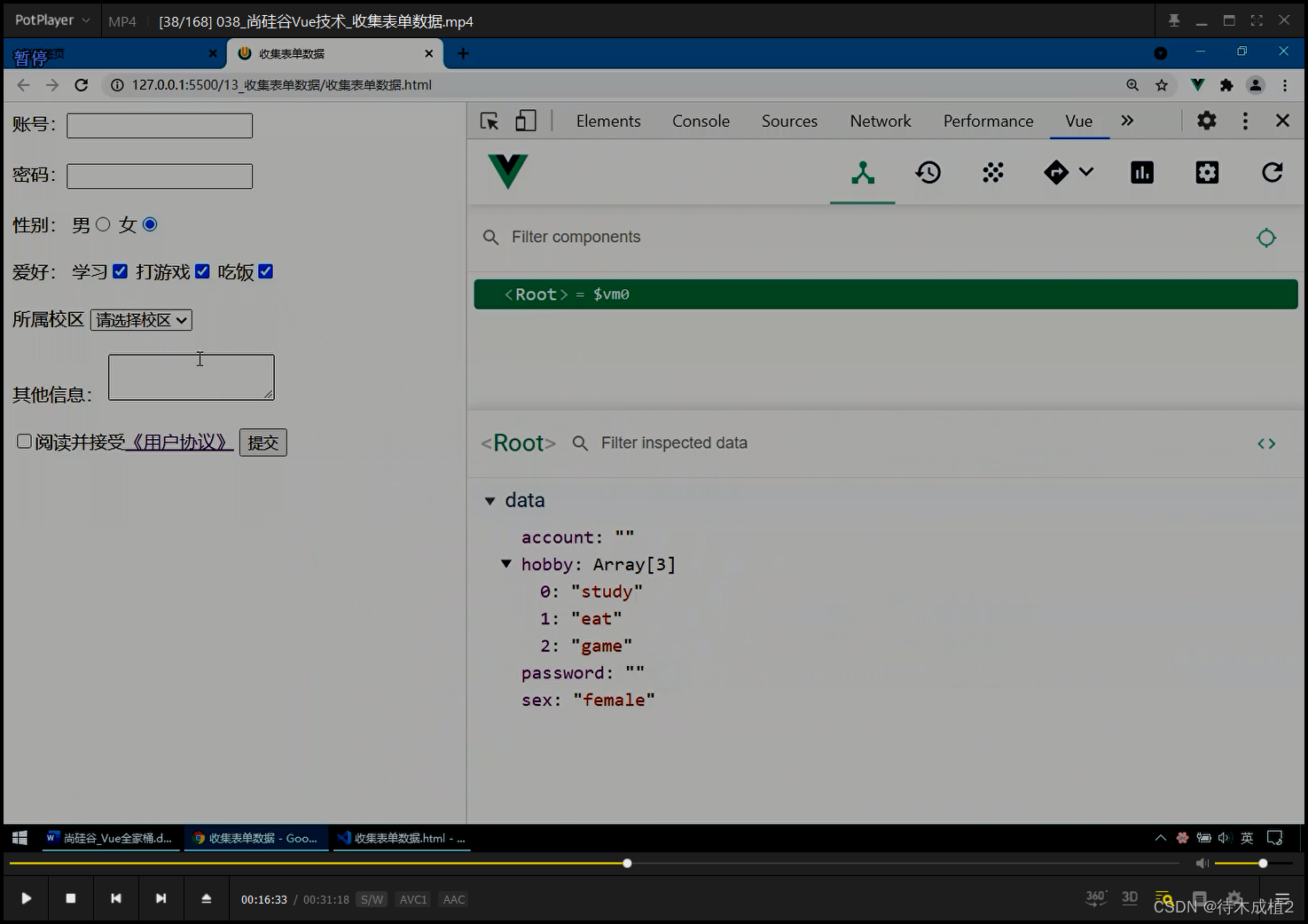Image resolution: width=1308 pixels, height=924 pixels.
Task: Click the DevTools inspect element picker icon
Action: tap(490, 121)
